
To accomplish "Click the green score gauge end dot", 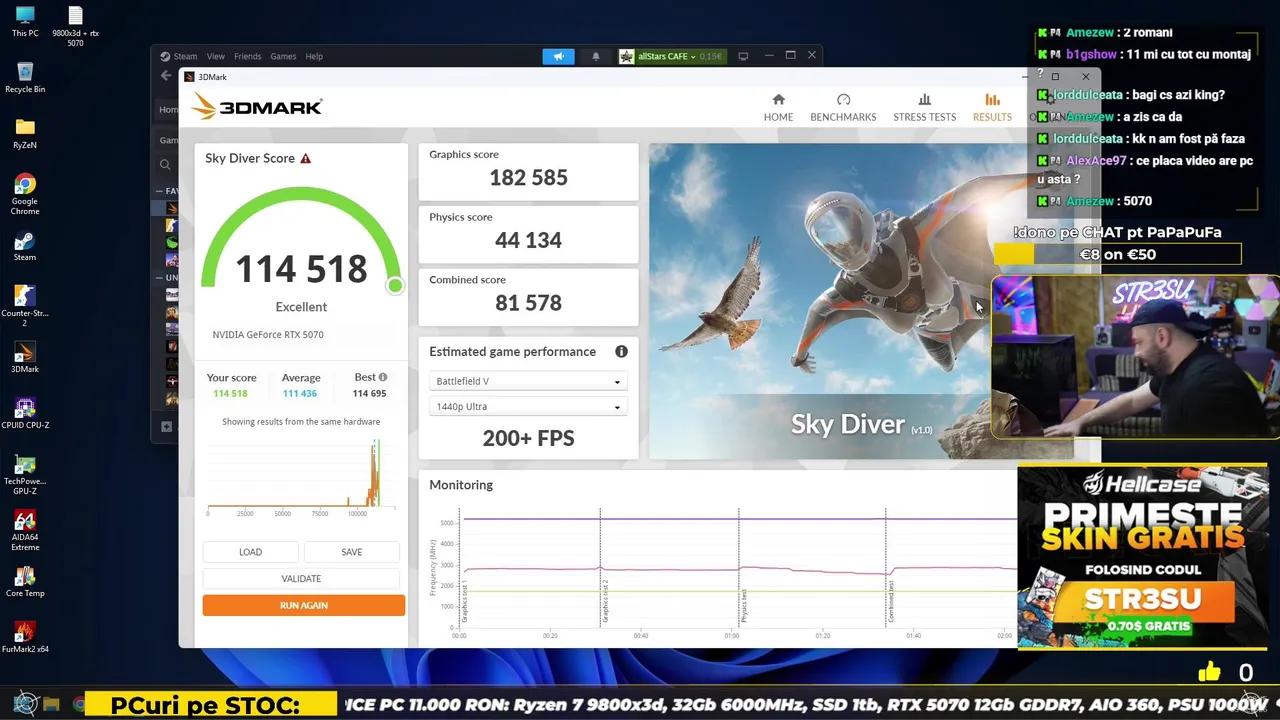I will (395, 286).
